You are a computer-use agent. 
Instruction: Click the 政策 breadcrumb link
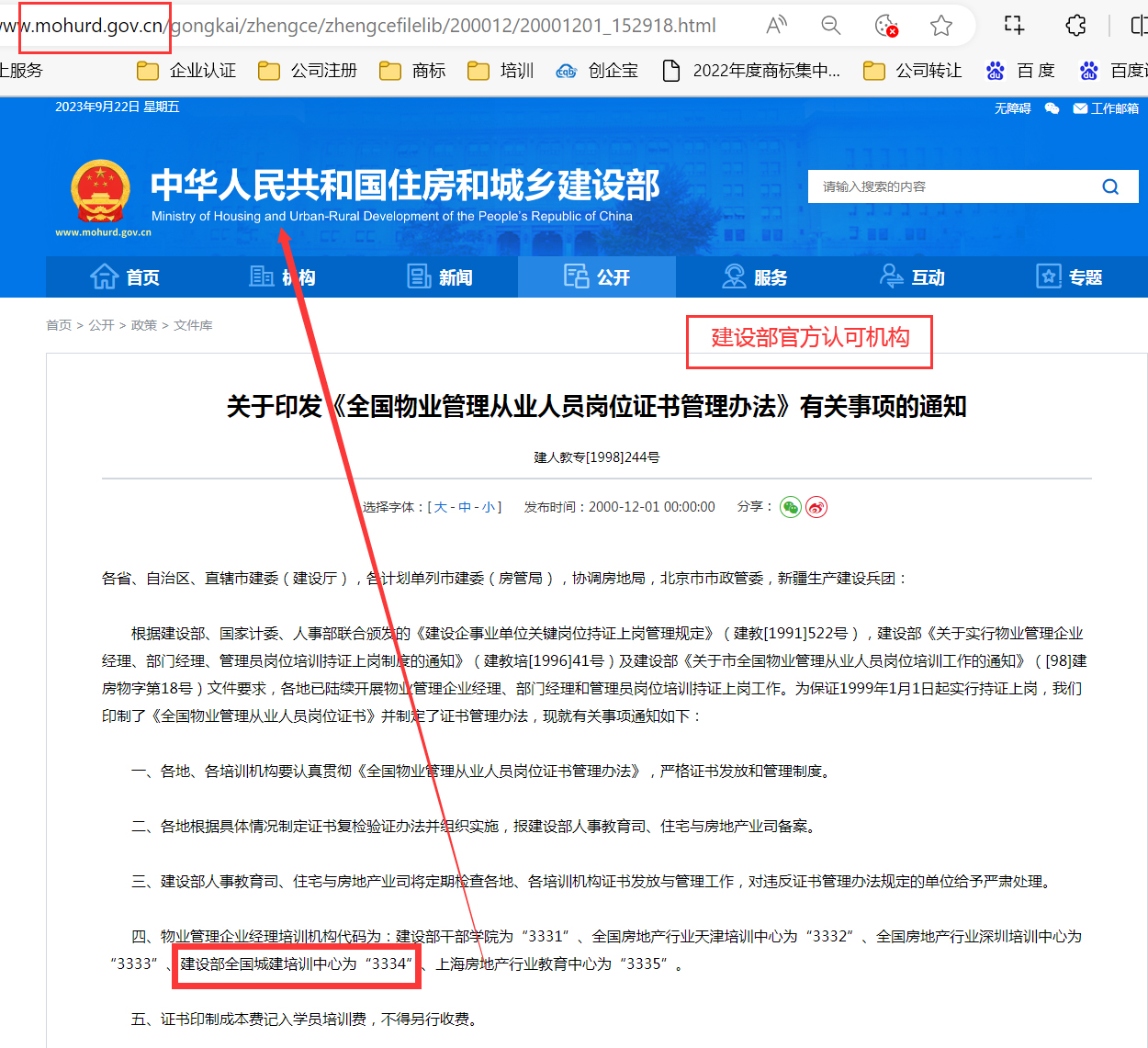[x=143, y=325]
